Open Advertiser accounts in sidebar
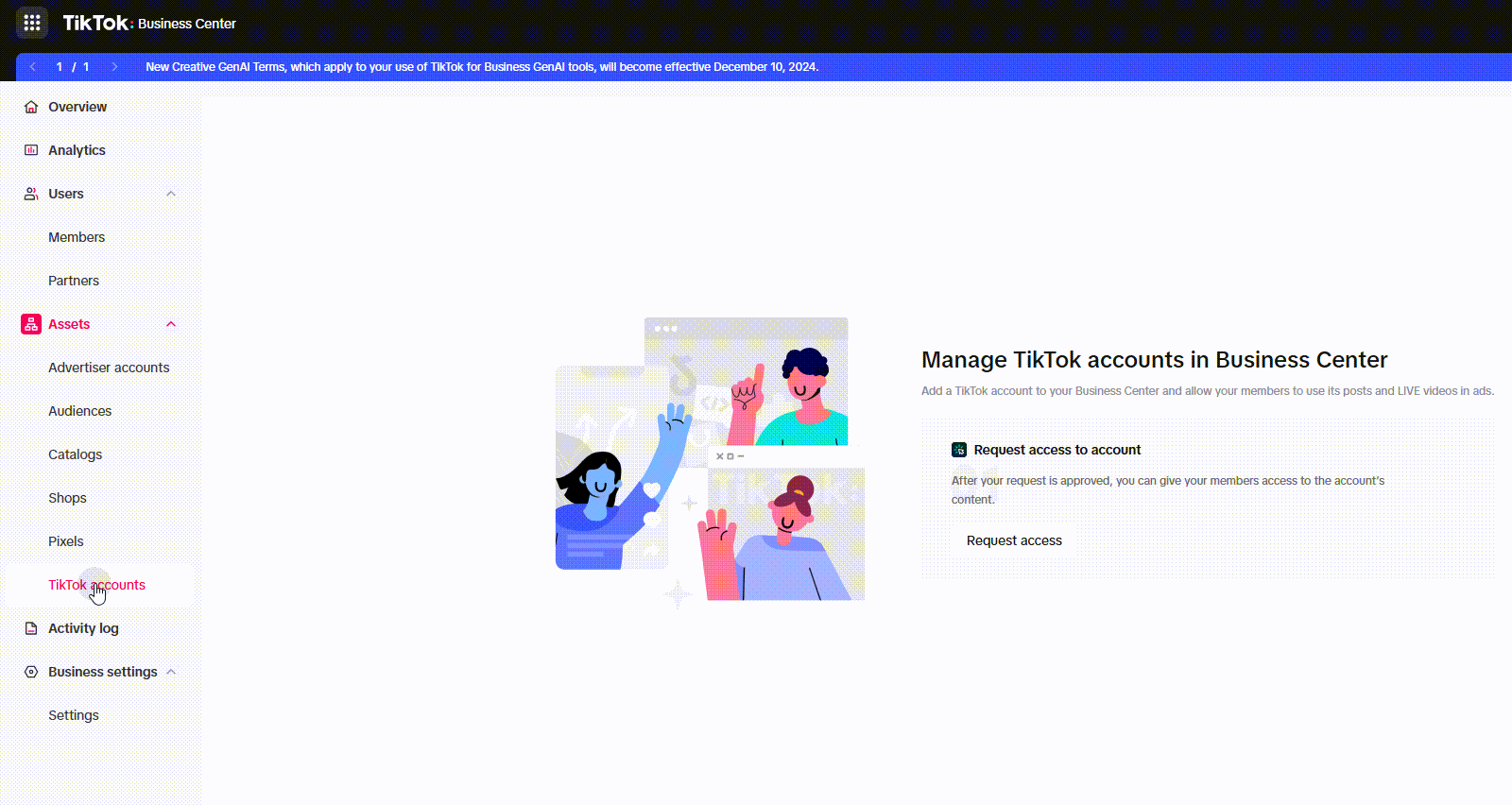 (109, 368)
